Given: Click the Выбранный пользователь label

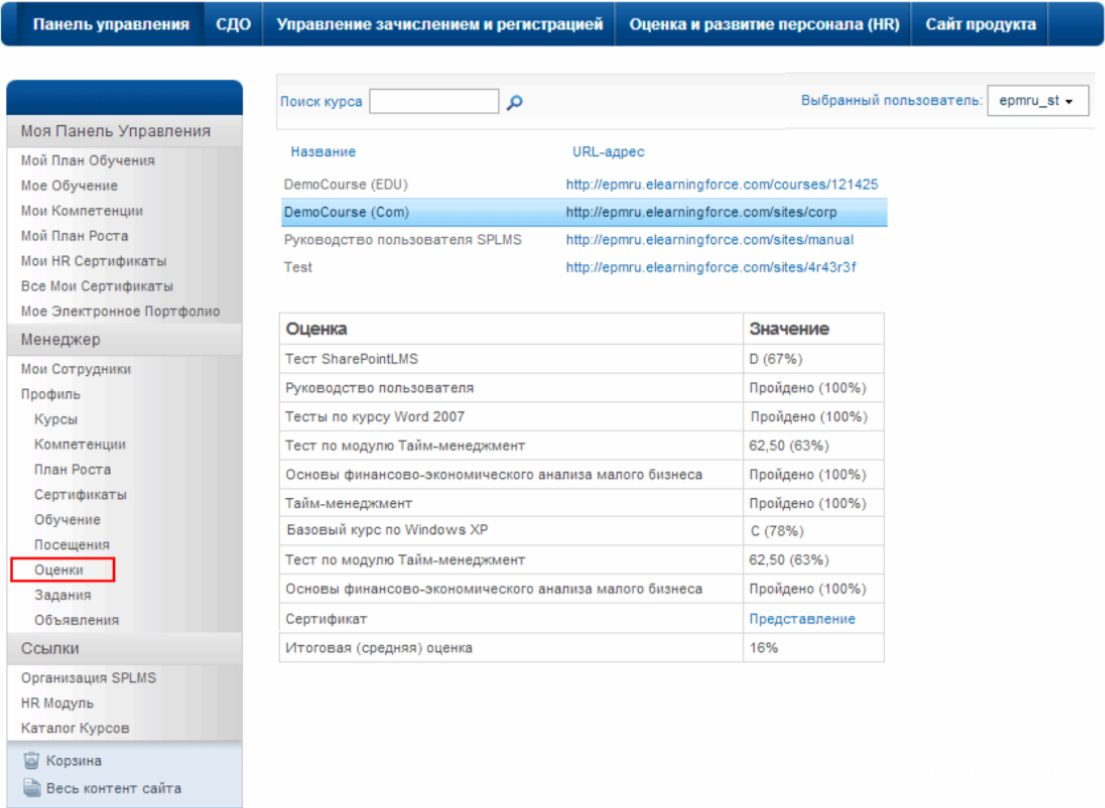Looking at the screenshot, I should (x=891, y=101).
